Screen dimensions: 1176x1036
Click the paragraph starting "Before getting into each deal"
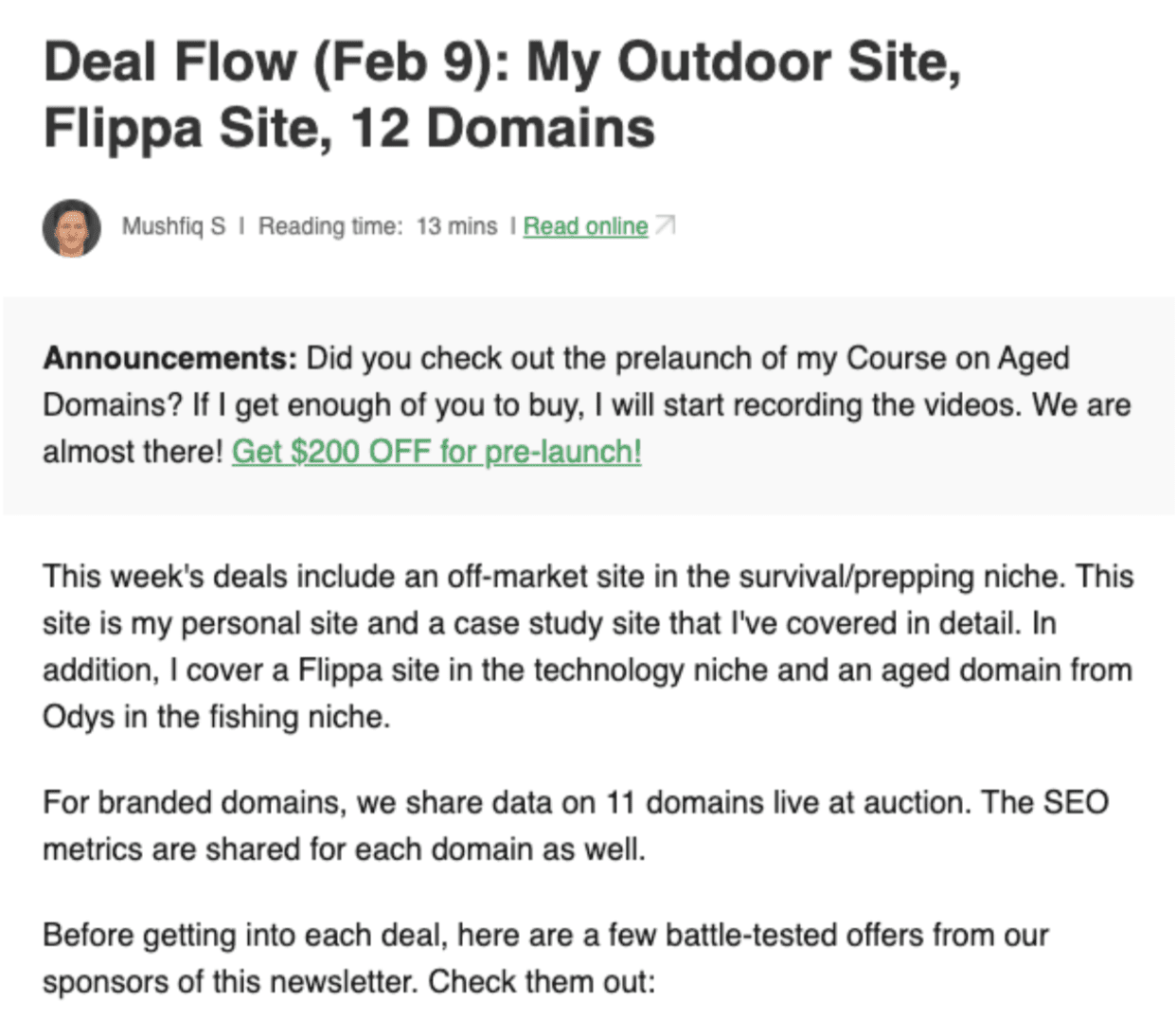click(x=545, y=957)
